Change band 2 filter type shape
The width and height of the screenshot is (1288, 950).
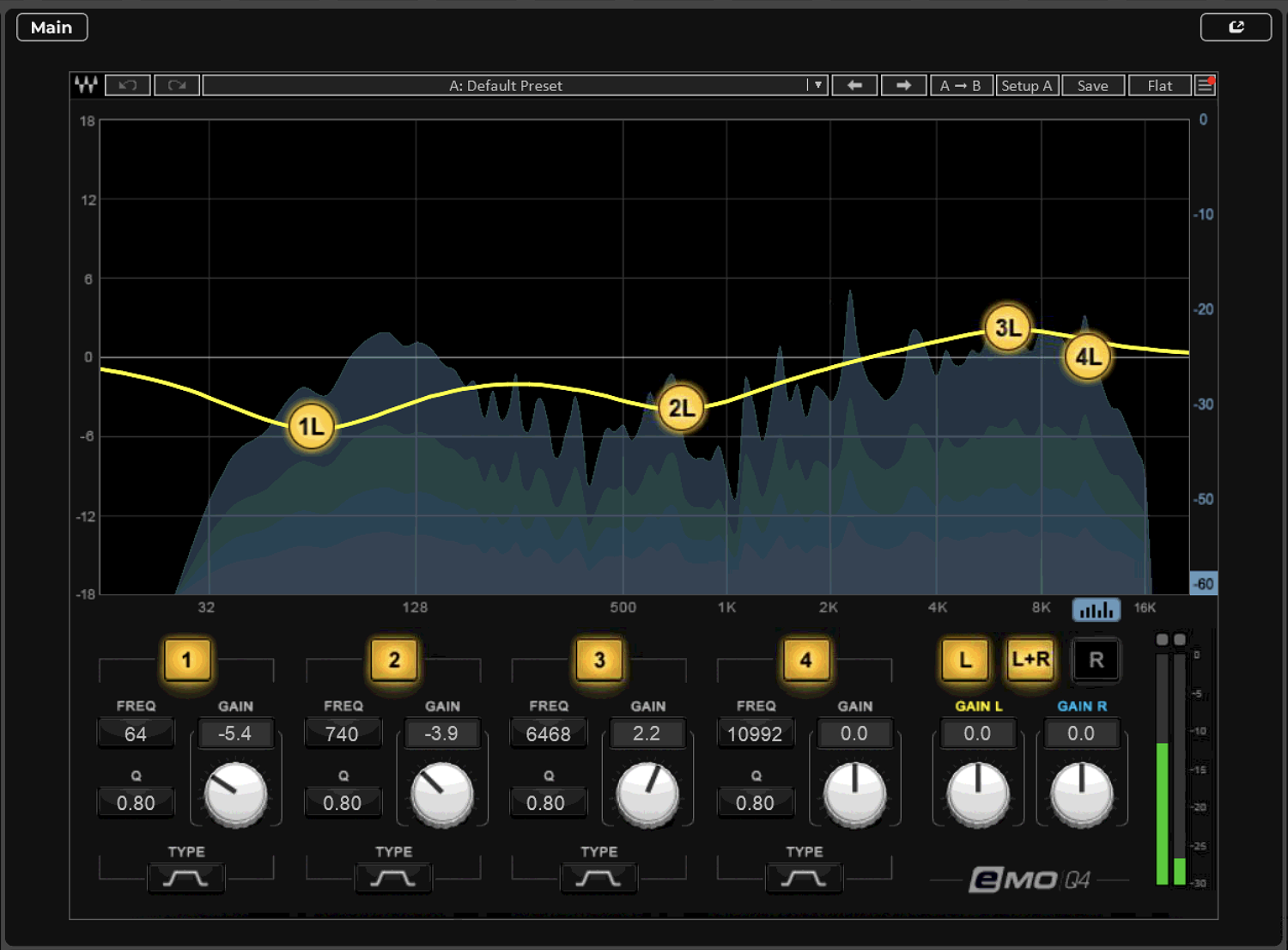[393, 878]
